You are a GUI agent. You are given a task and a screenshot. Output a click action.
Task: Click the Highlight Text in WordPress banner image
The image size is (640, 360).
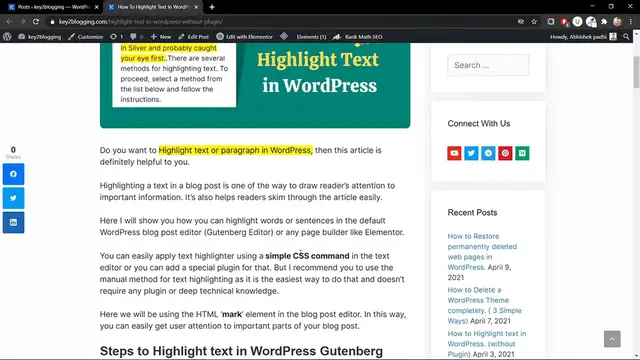(x=255, y=85)
